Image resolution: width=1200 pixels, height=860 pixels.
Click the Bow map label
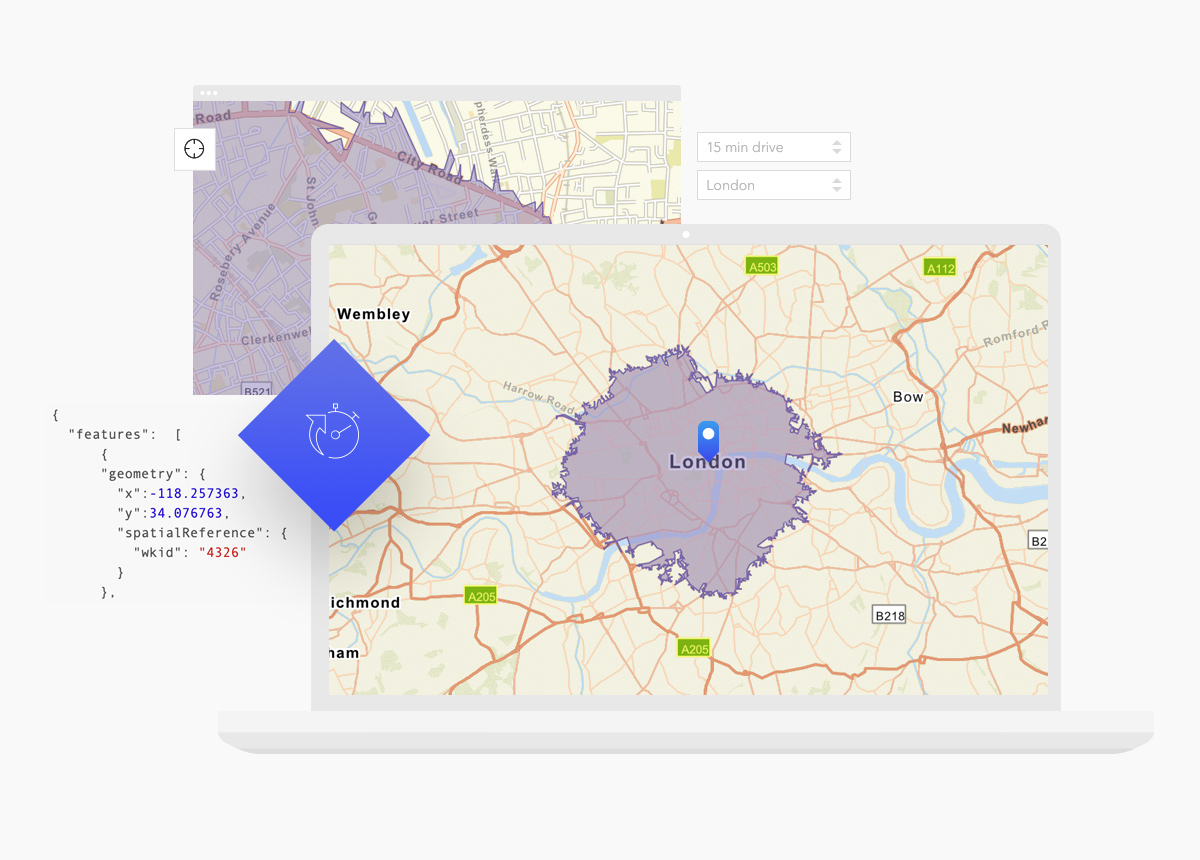coord(908,397)
